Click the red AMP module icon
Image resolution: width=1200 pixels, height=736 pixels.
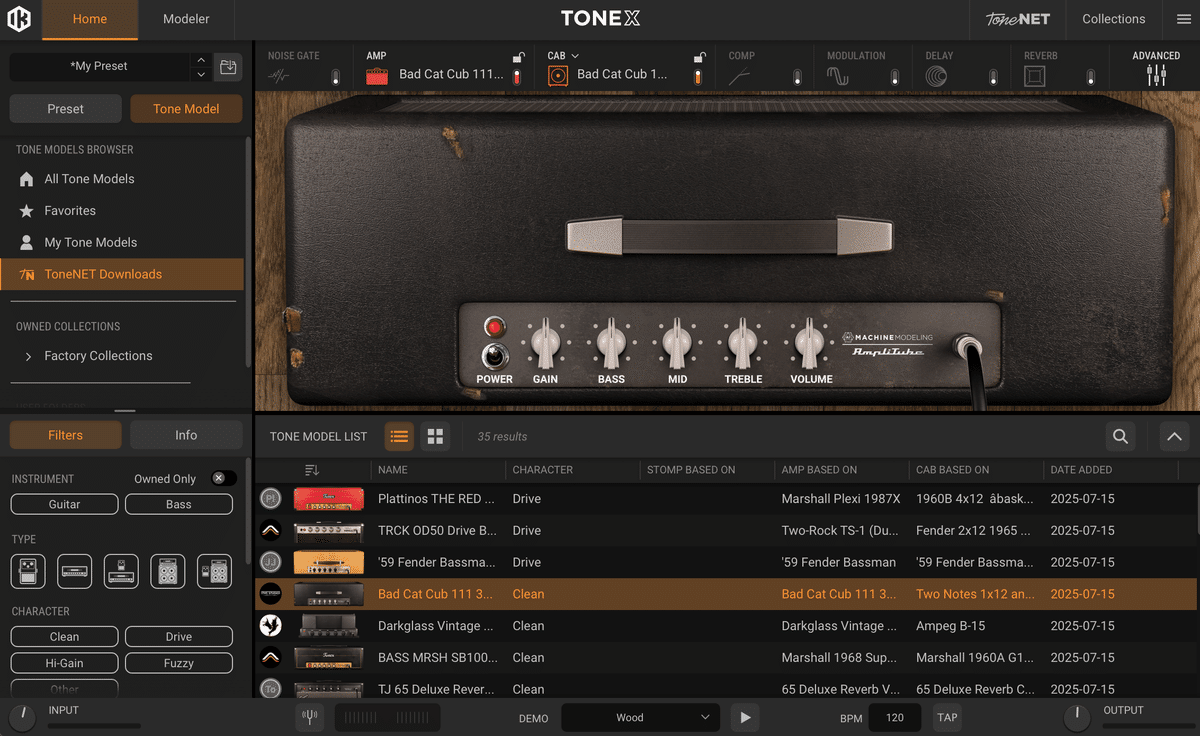(x=377, y=76)
